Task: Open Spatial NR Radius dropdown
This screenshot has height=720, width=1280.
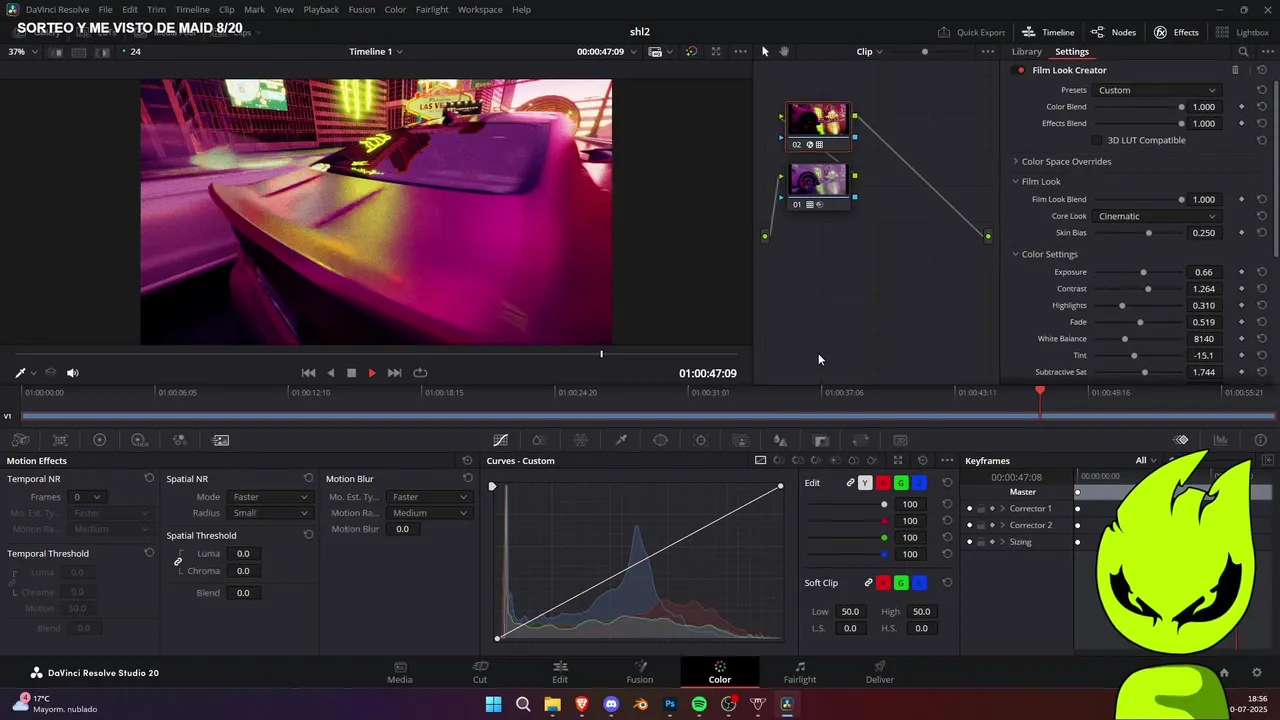Action: (x=270, y=513)
